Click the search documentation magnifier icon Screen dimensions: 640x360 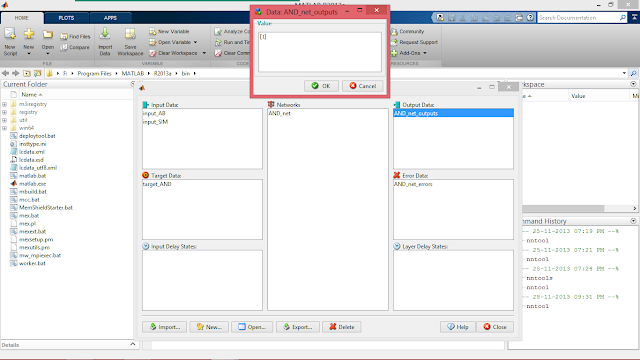(x=622, y=18)
